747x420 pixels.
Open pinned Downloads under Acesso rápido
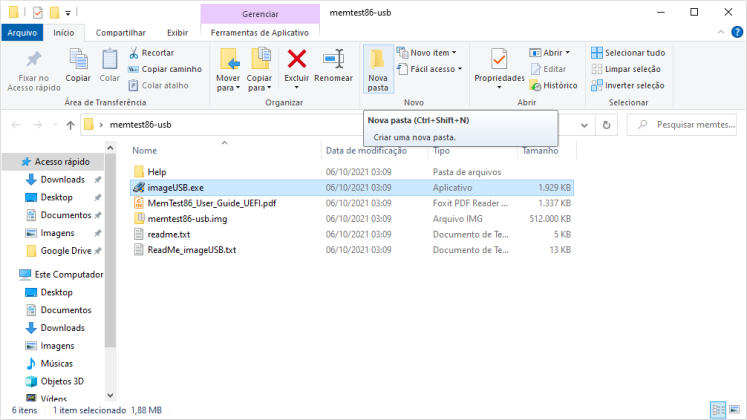pyautogui.click(x=62, y=180)
